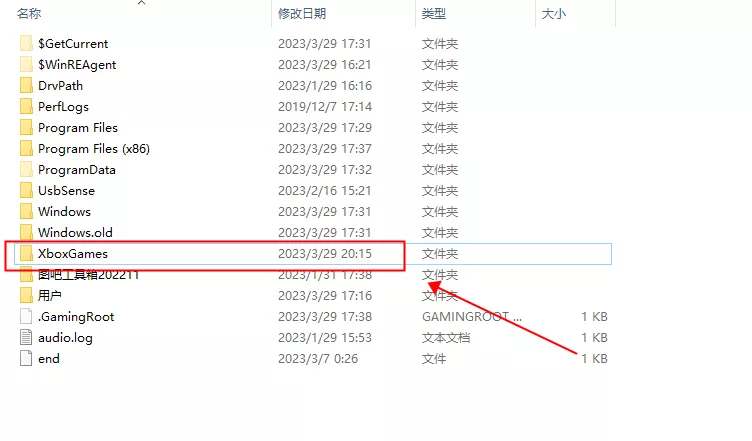Viewport: 752px width, 441px height.
Task: Click the Windows.old folder icon
Action: click(x=26, y=233)
